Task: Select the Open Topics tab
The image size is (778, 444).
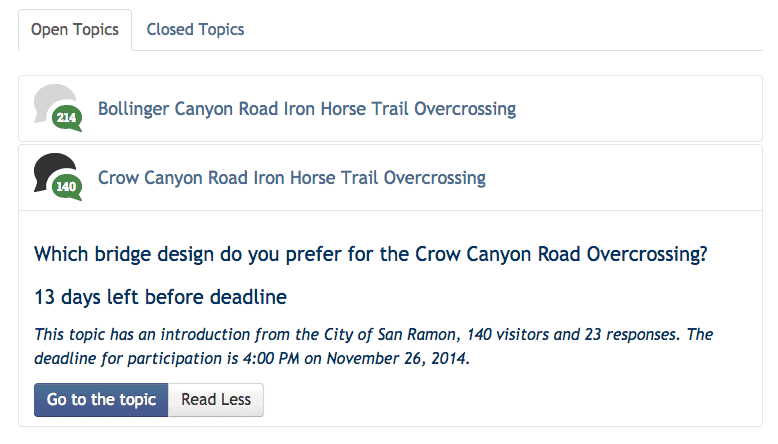Action: [75, 29]
